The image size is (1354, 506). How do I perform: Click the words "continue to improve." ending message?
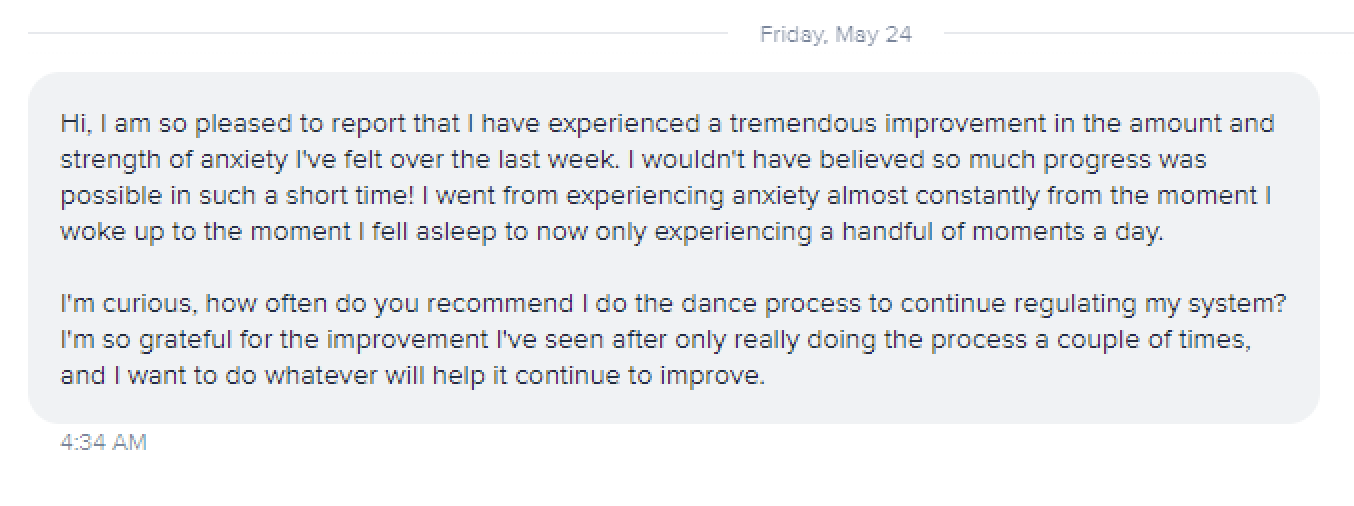[x=640, y=376]
